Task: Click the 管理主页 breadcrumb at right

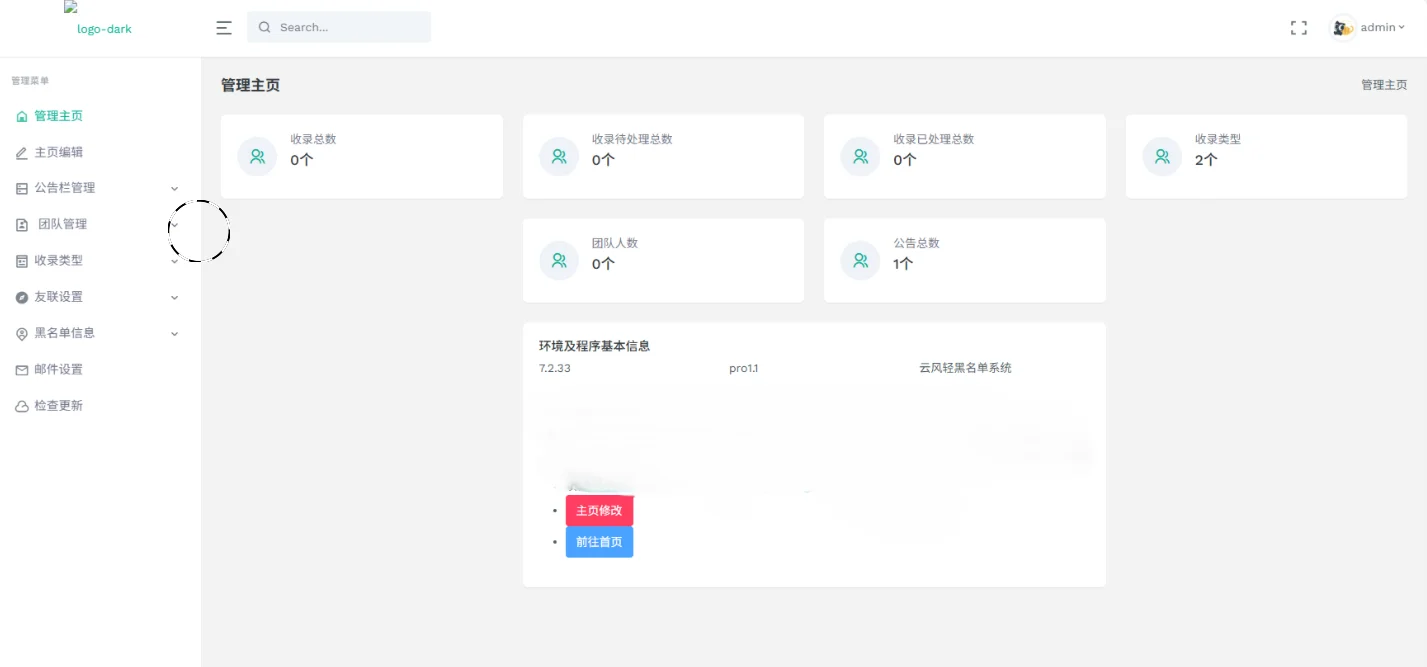Action: 1384,85
